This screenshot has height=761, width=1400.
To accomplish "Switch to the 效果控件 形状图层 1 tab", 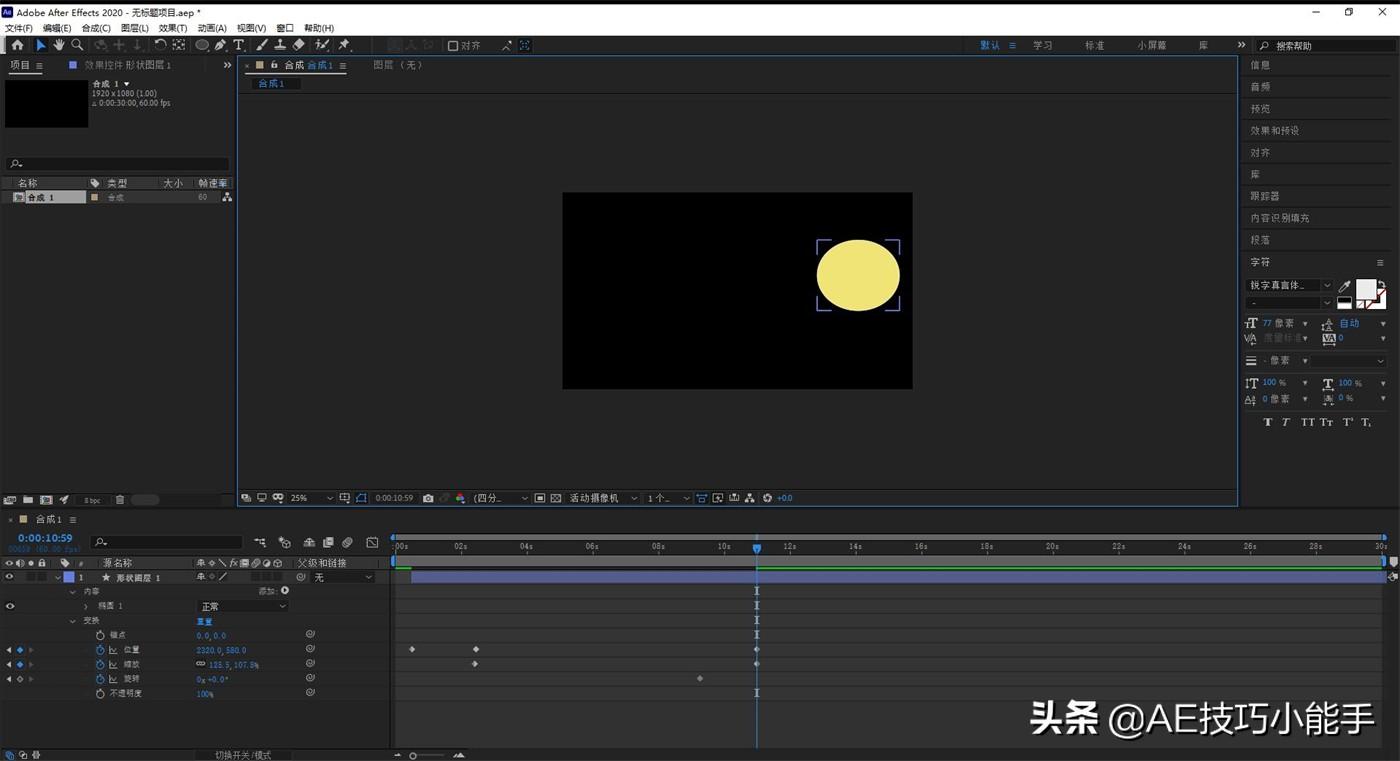I will (x=127, y=65).
